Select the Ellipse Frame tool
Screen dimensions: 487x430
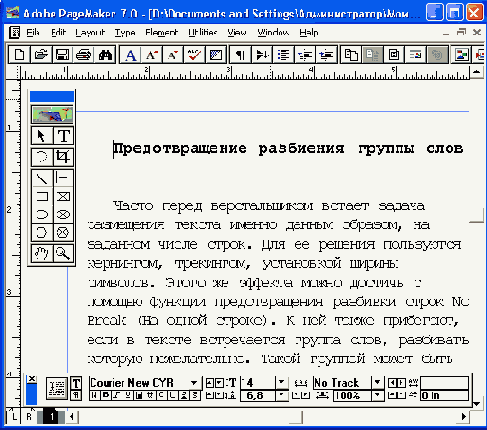coord(63,214)
